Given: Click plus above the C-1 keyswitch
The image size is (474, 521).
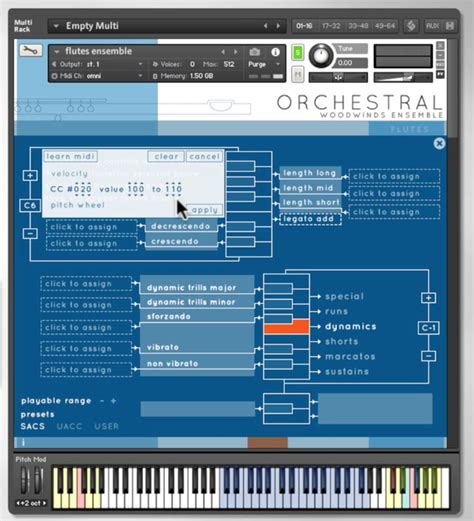Looking at the screenshot, I should [x=429, y=298].
